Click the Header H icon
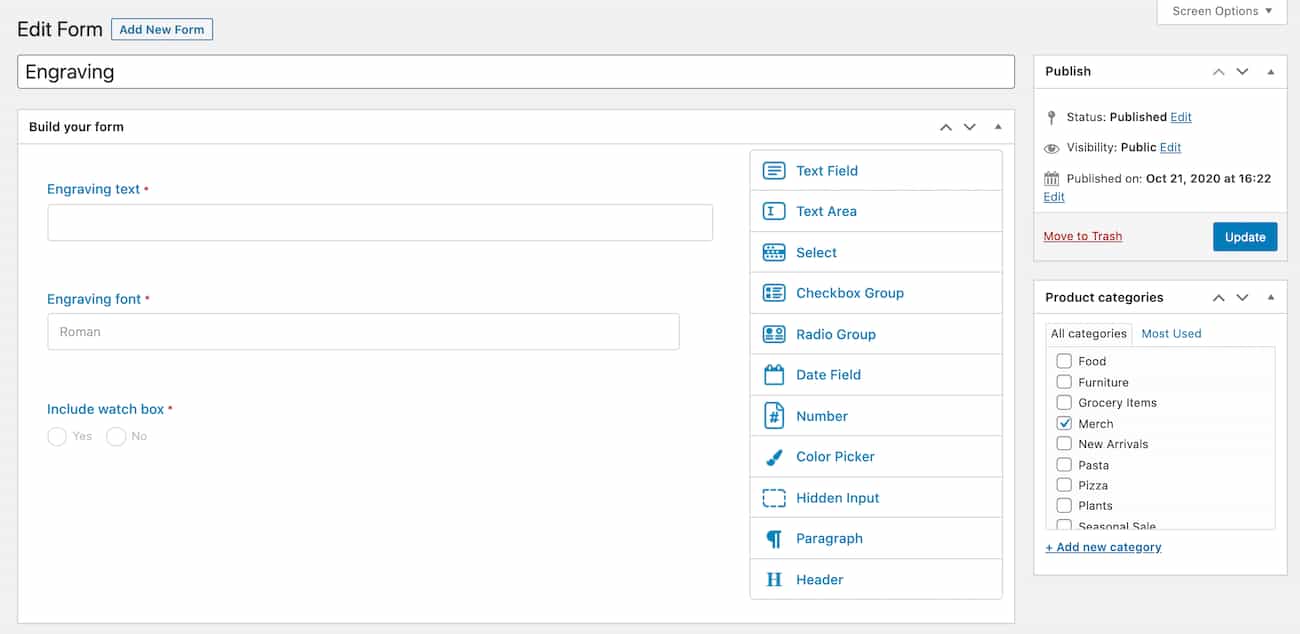 [774, 580]
